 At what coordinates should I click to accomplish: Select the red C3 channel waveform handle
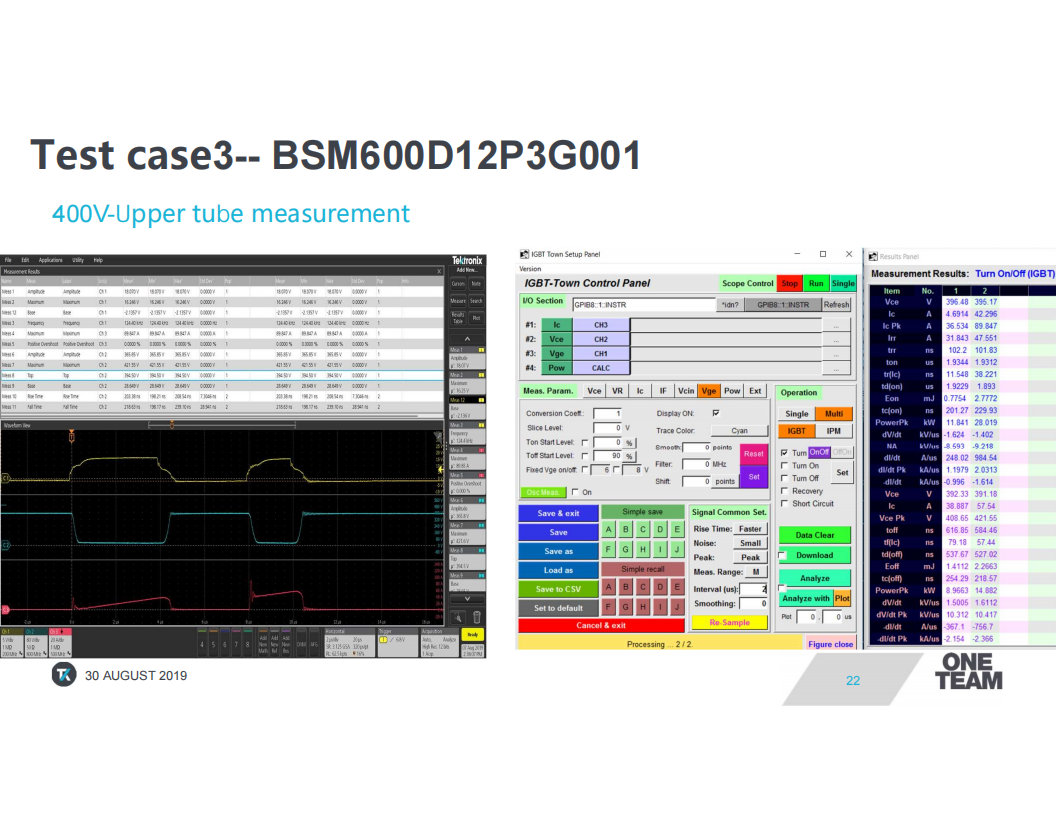(x=5, y=609)
